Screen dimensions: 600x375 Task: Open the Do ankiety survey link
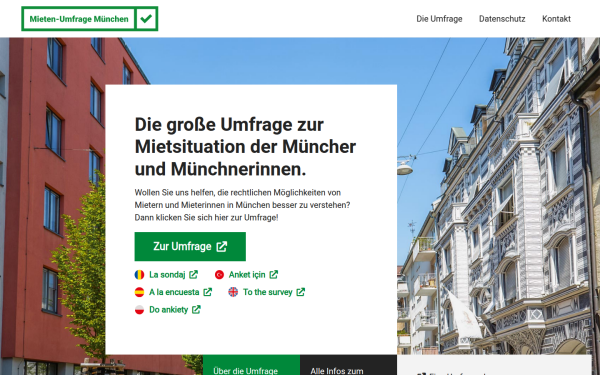coord(168,310)
